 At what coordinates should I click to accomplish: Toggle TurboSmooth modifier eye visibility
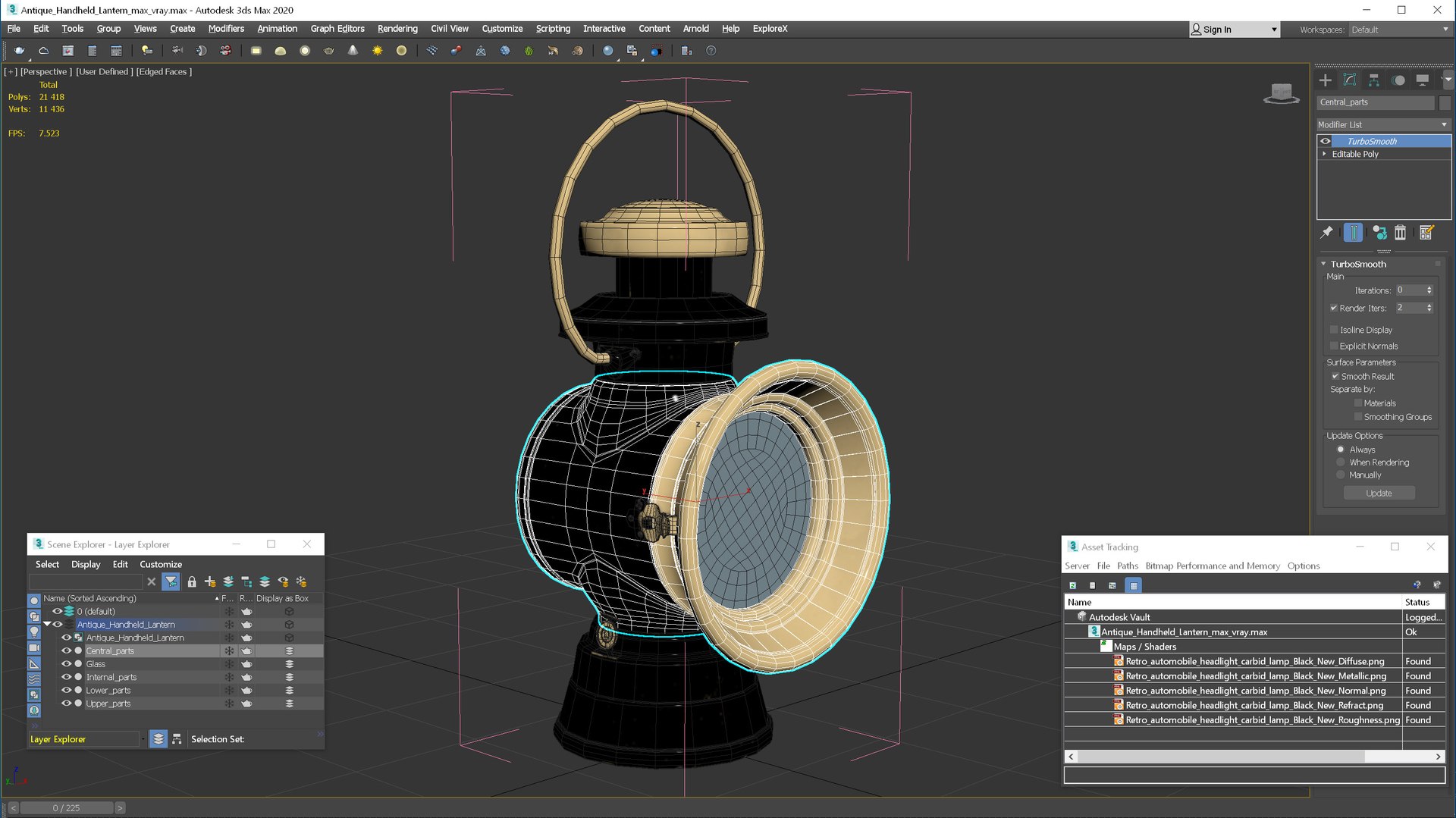(1326, 141)
